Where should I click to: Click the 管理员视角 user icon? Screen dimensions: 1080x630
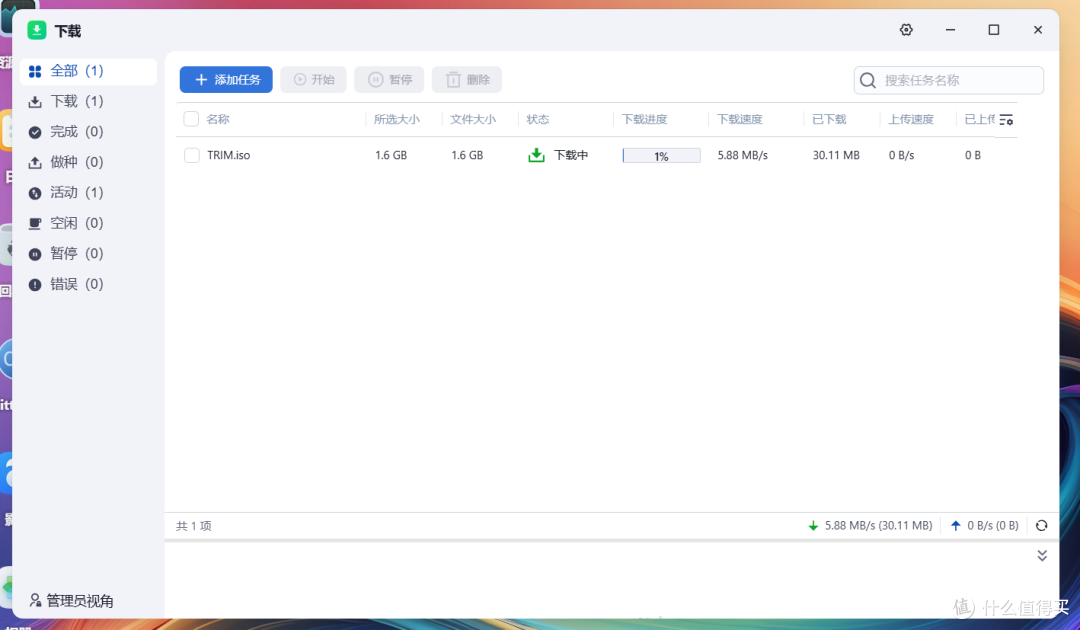pos(35,601)
